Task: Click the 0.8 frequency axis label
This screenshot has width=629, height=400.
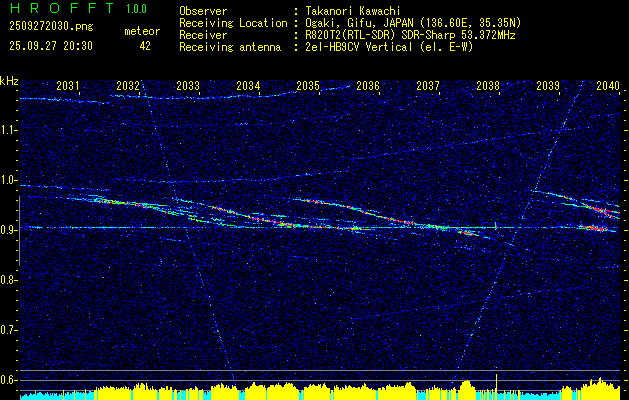Action: (8, 280)
